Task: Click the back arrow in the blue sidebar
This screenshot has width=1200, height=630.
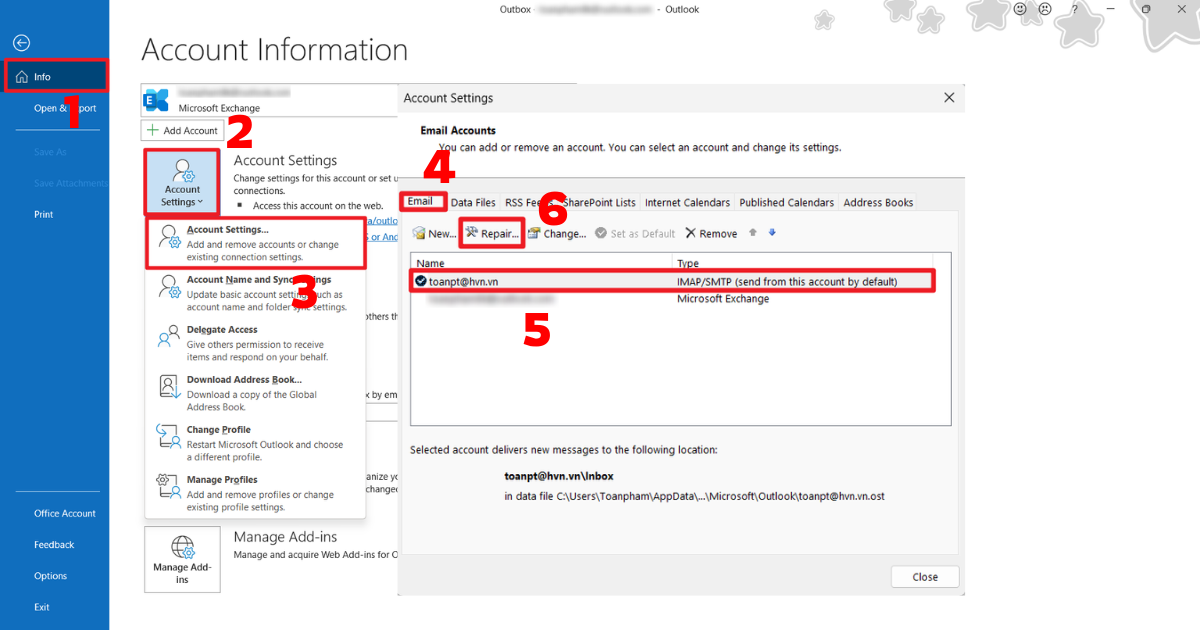Action: [x=22, y=43]
